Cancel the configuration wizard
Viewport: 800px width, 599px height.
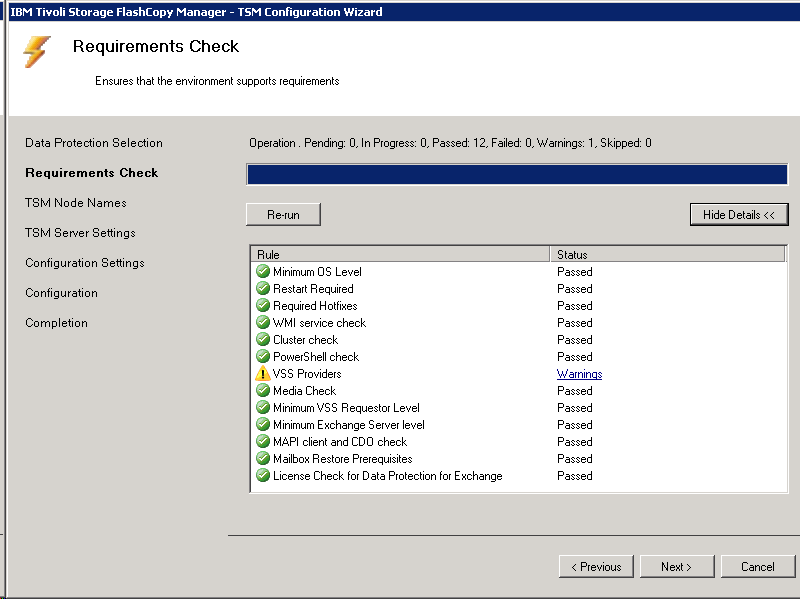click(x=757, y=567)
